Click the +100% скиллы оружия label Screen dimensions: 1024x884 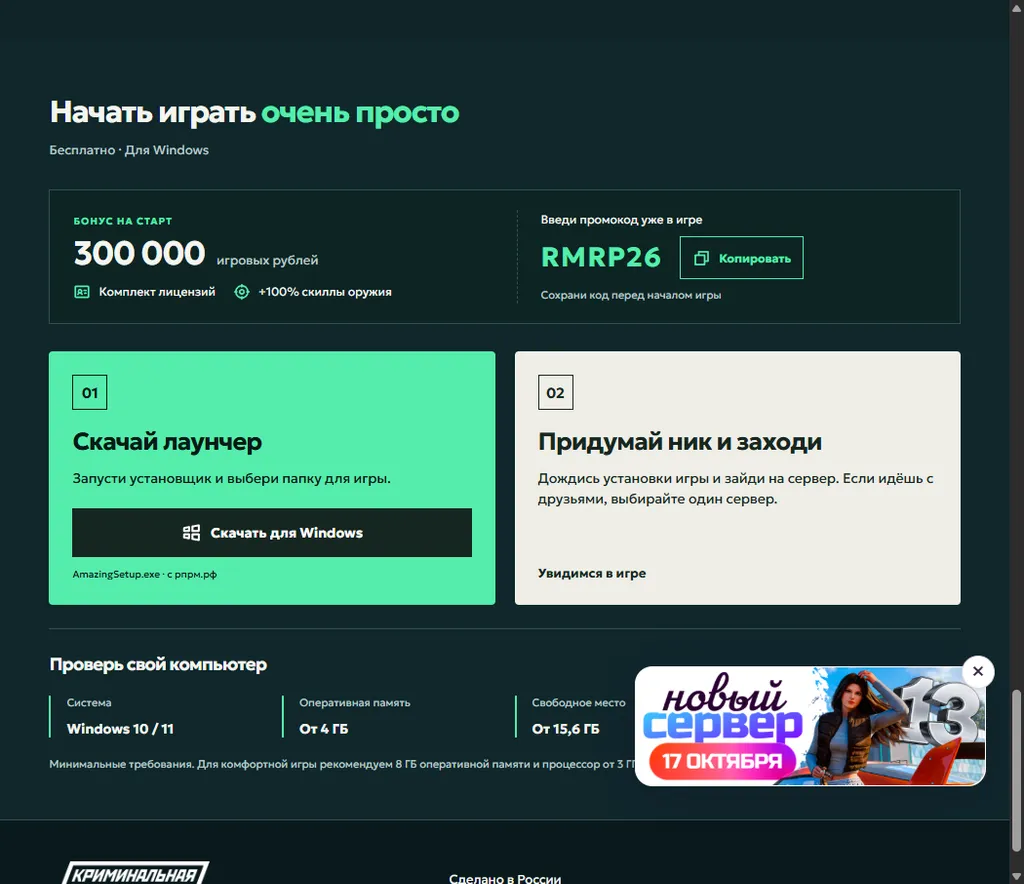(x=325, y=292)
